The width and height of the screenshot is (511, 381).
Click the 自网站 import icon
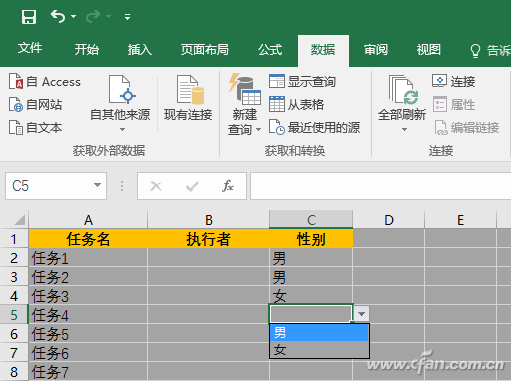coord(16,105)
